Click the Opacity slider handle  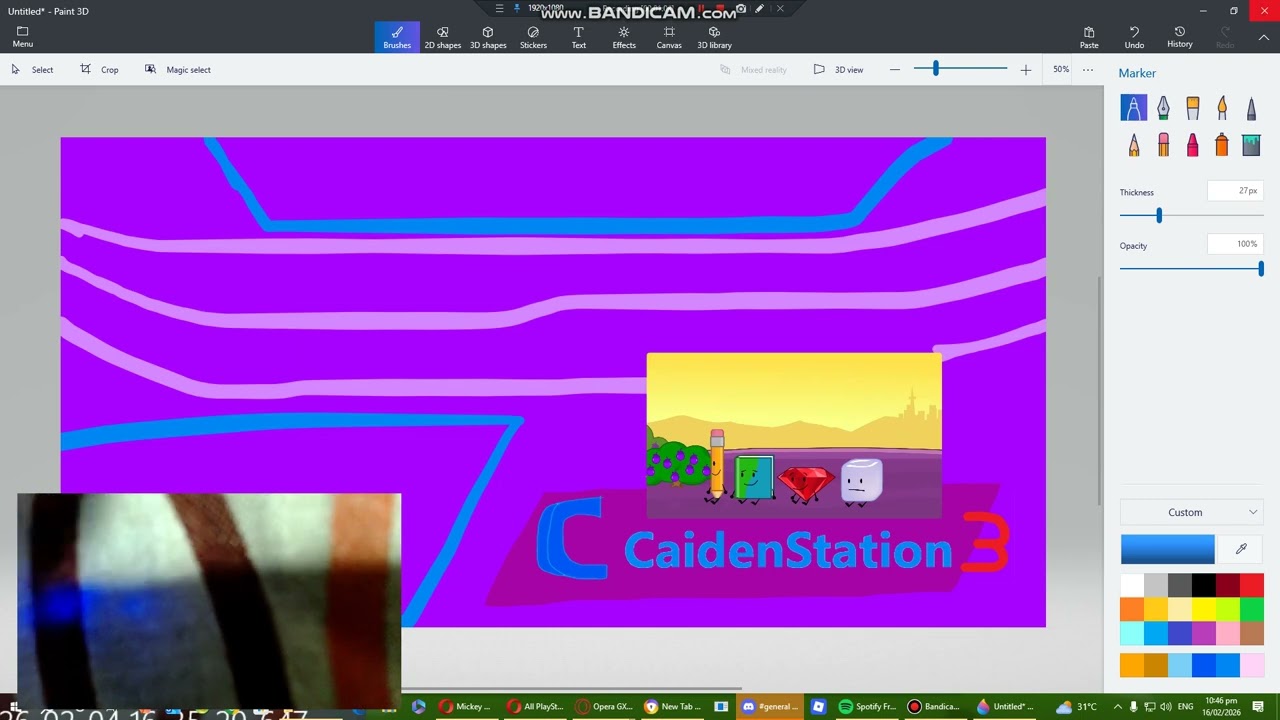pos(1260,268)
